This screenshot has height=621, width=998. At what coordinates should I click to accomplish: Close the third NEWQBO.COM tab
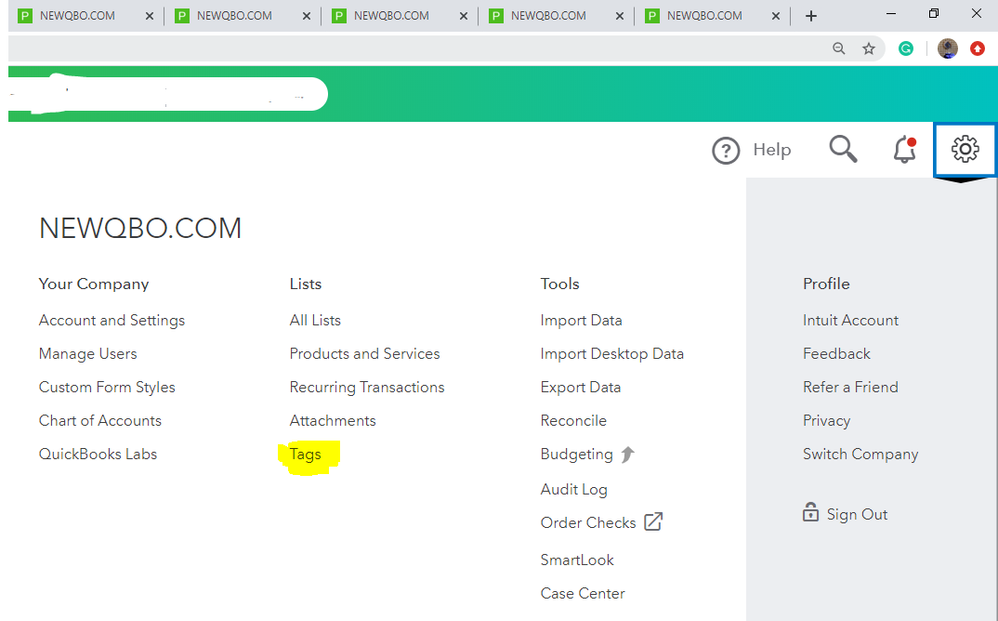pos(463,16)
